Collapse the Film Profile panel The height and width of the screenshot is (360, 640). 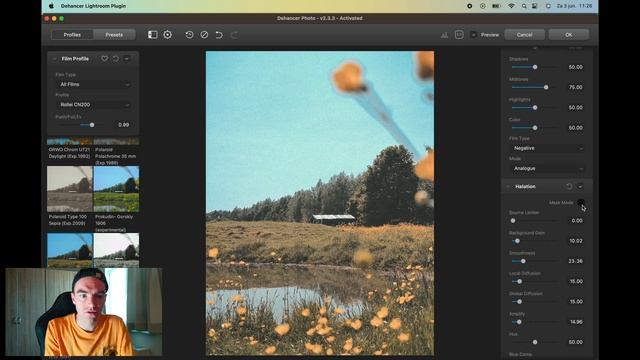tap(54, 59)
